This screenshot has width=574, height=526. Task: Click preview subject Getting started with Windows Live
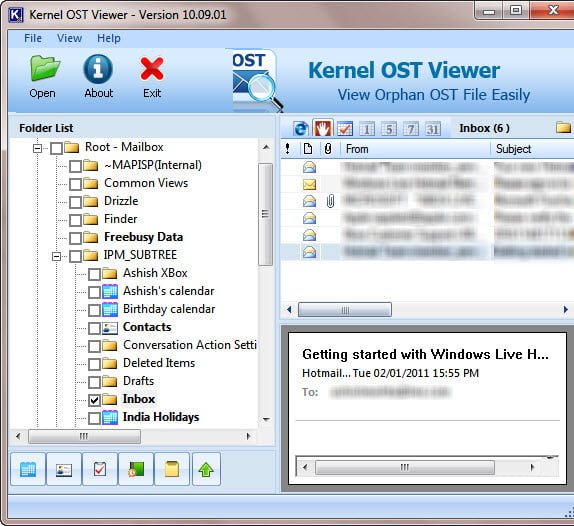426,354
